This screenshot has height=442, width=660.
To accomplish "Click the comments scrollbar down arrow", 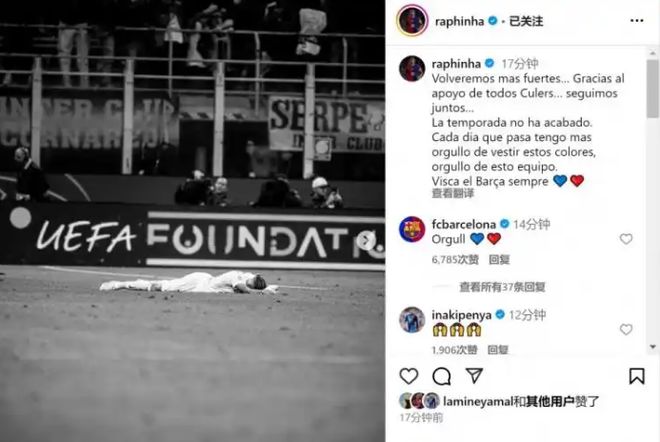I will pos(653,347).
